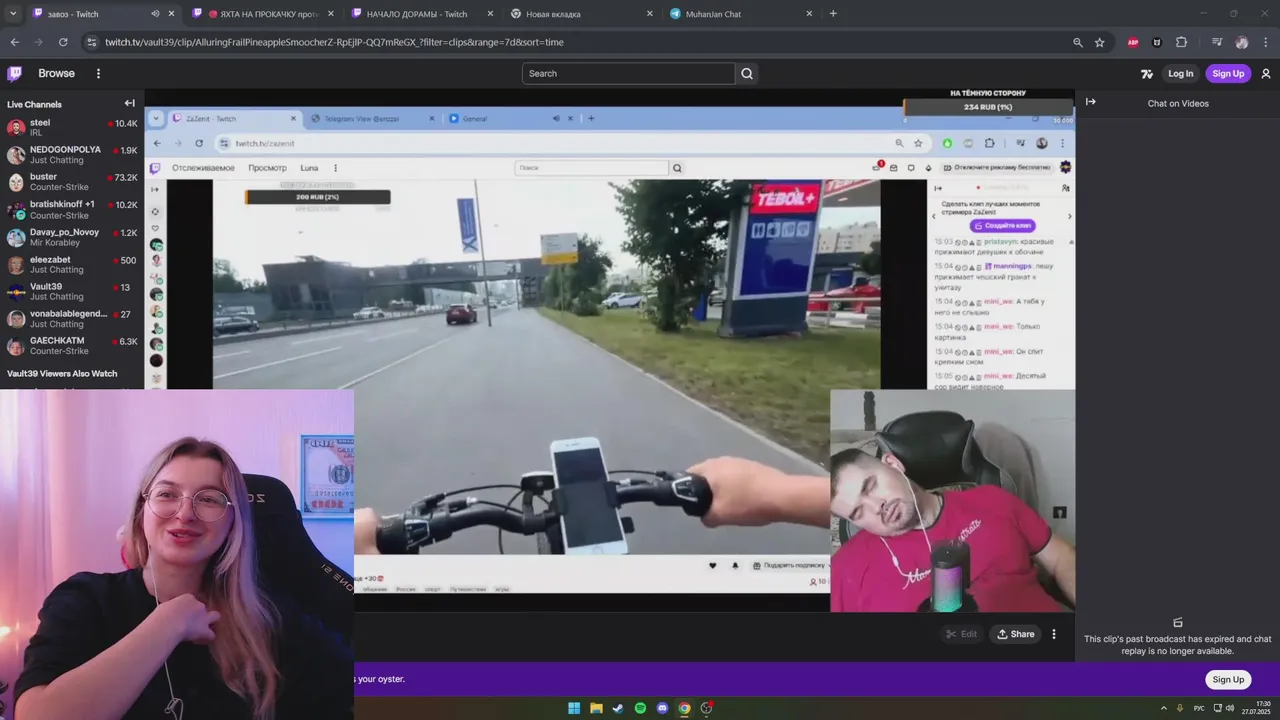Click Sign Up in purple banner
Screen dimensions: 1280x720
point(1228,679)
